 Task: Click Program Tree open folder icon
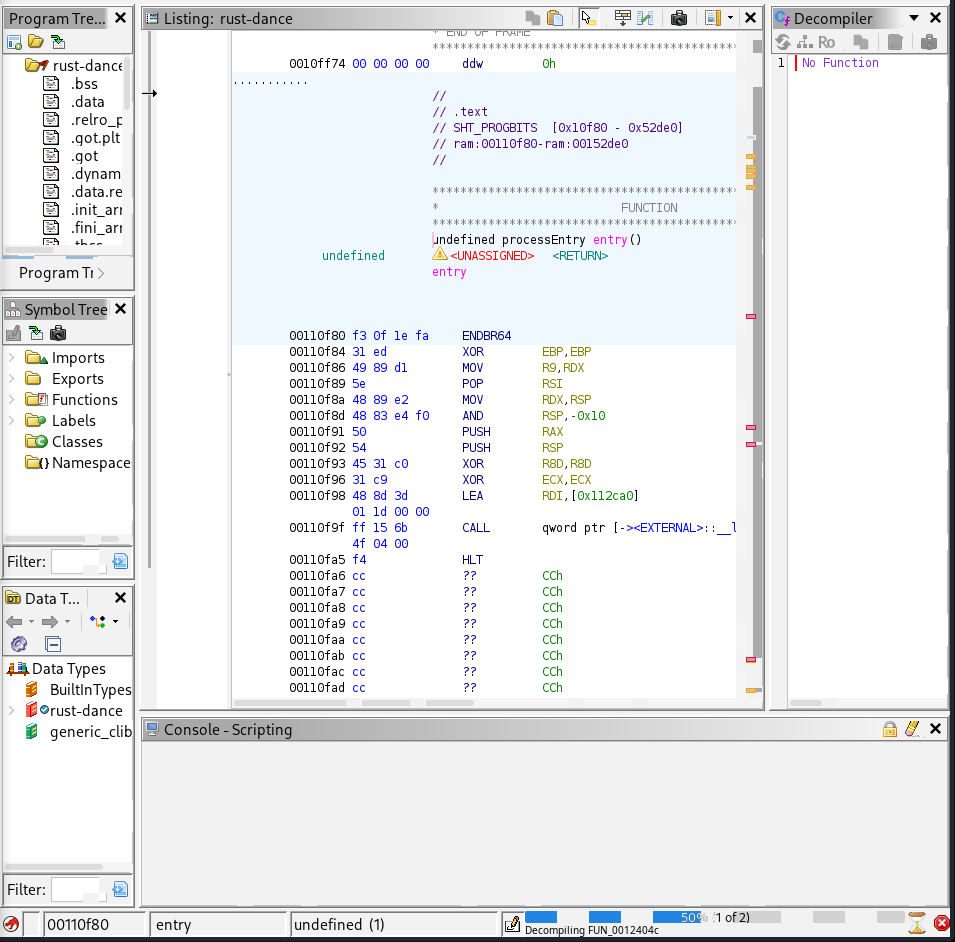(x=36, y=42)
